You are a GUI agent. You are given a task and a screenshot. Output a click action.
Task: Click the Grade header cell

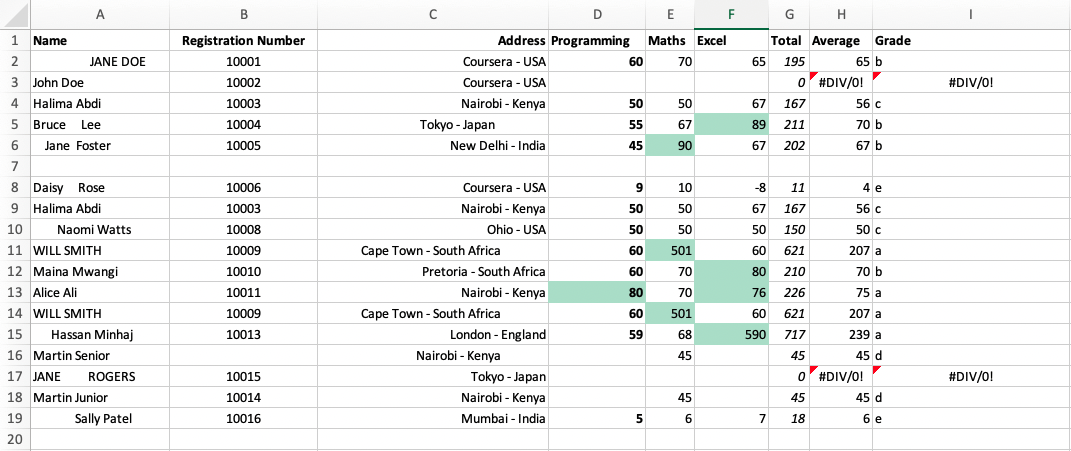tap(971, 41)
